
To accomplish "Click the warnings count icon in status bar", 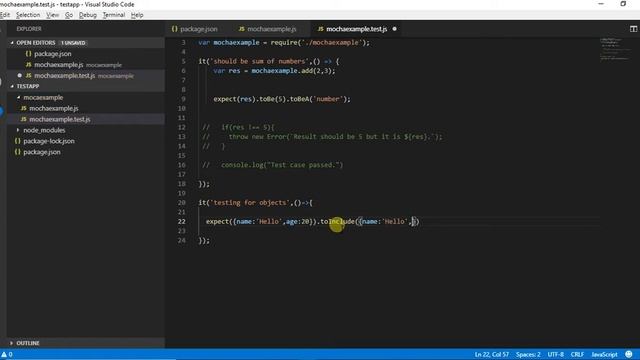I will tap(7, 354).
